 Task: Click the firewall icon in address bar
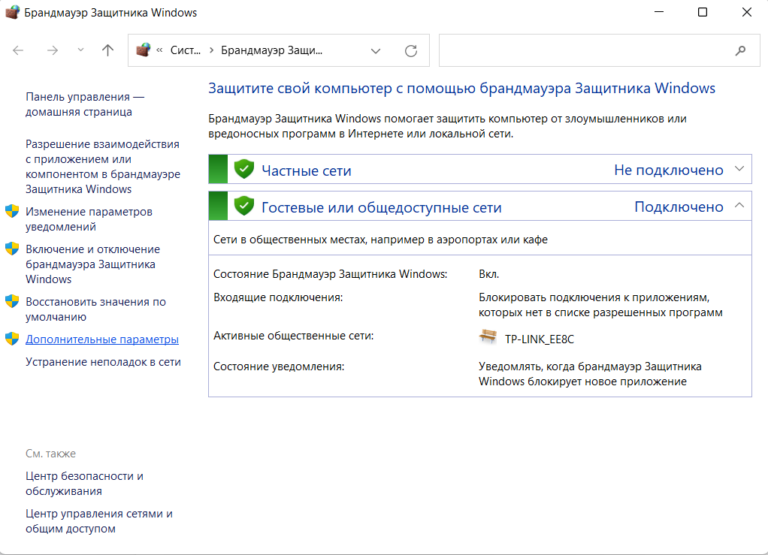tap(143, 50)
